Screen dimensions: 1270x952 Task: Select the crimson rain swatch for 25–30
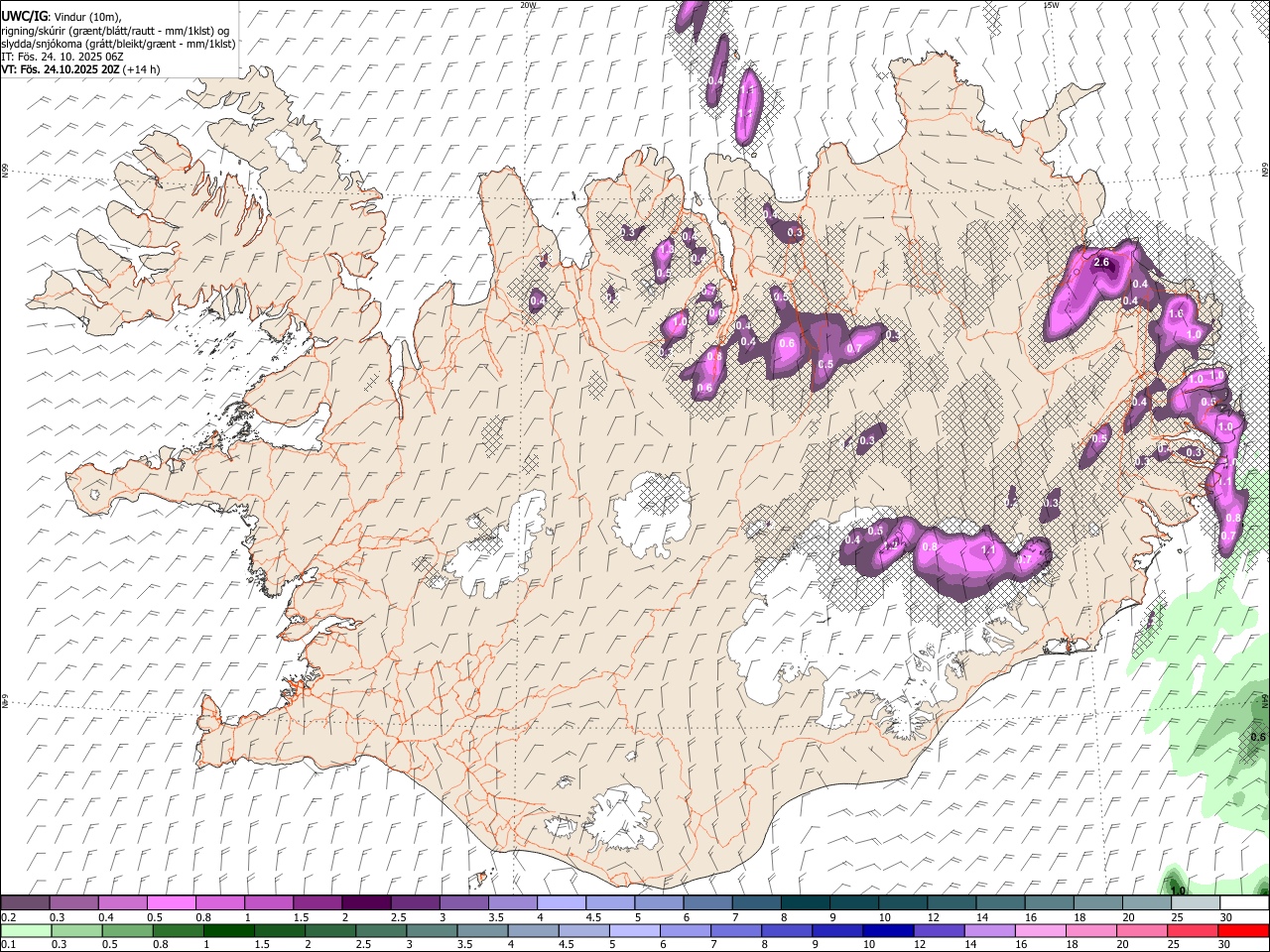click(x=1192, y=930)
